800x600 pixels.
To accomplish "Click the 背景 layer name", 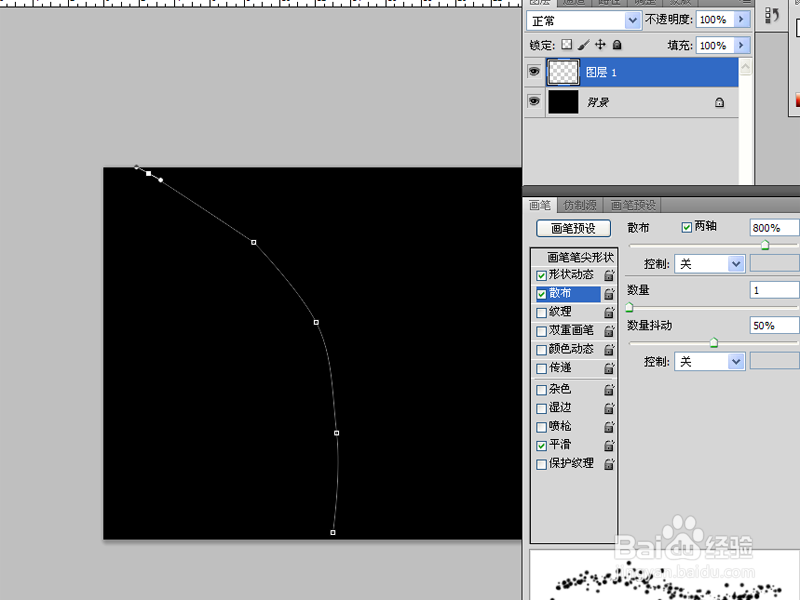I will coord(597,102).
